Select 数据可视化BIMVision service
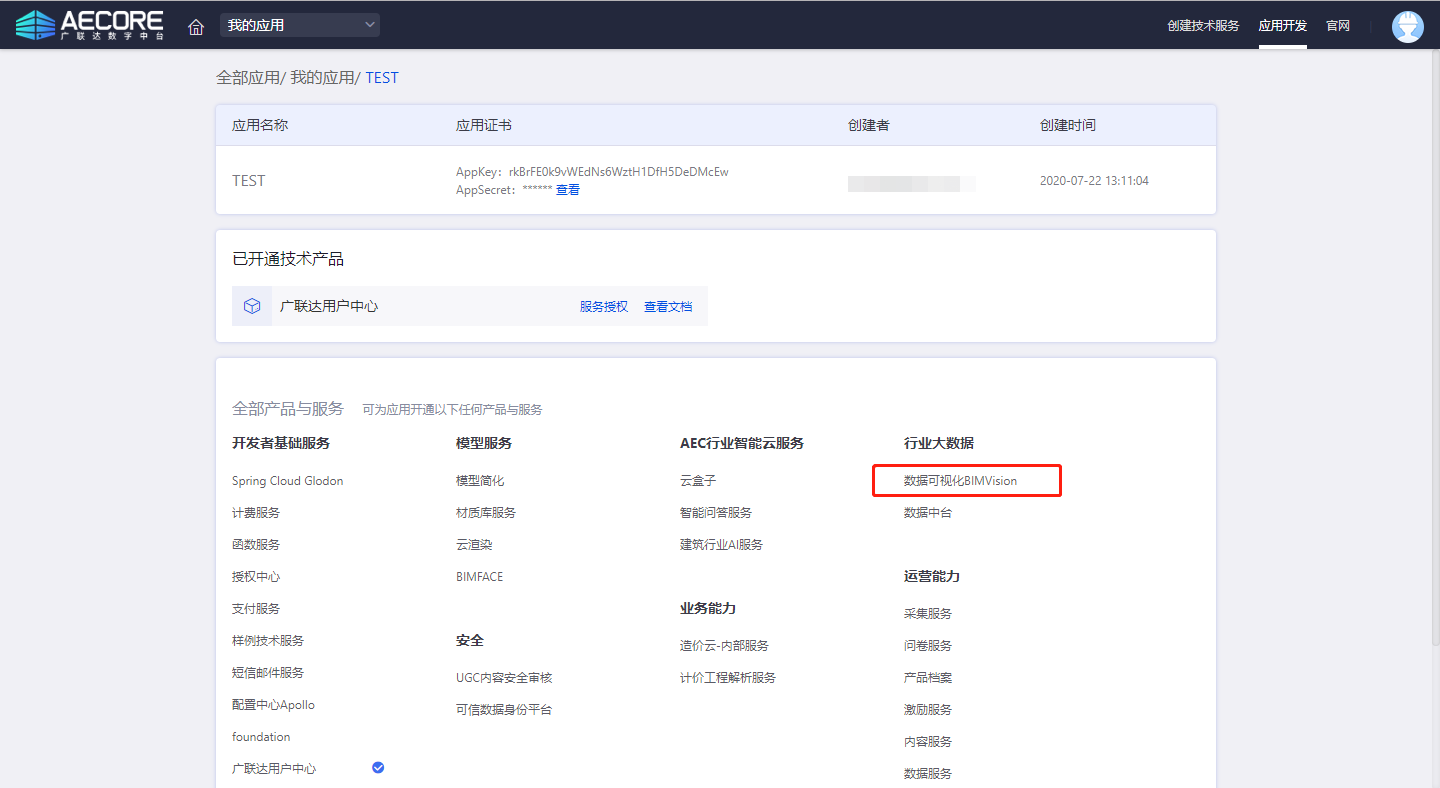Image resolution: width=1440 pixels, height=788 pixels. pyautogui.click(x=960, y=481)
